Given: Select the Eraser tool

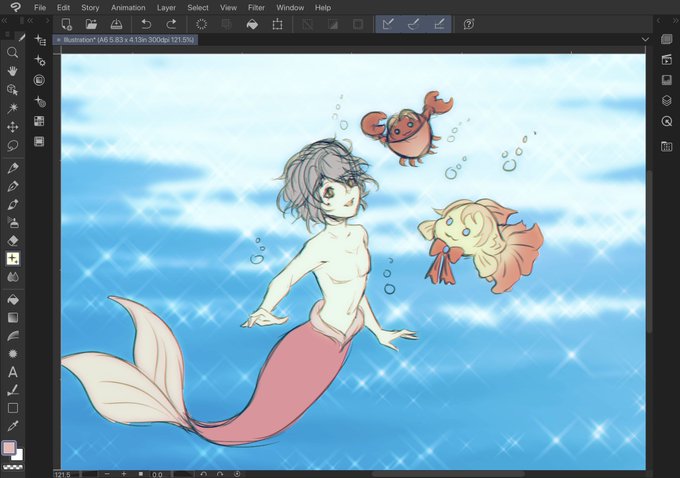Looking at the screenshot, I should coord(13,241).
